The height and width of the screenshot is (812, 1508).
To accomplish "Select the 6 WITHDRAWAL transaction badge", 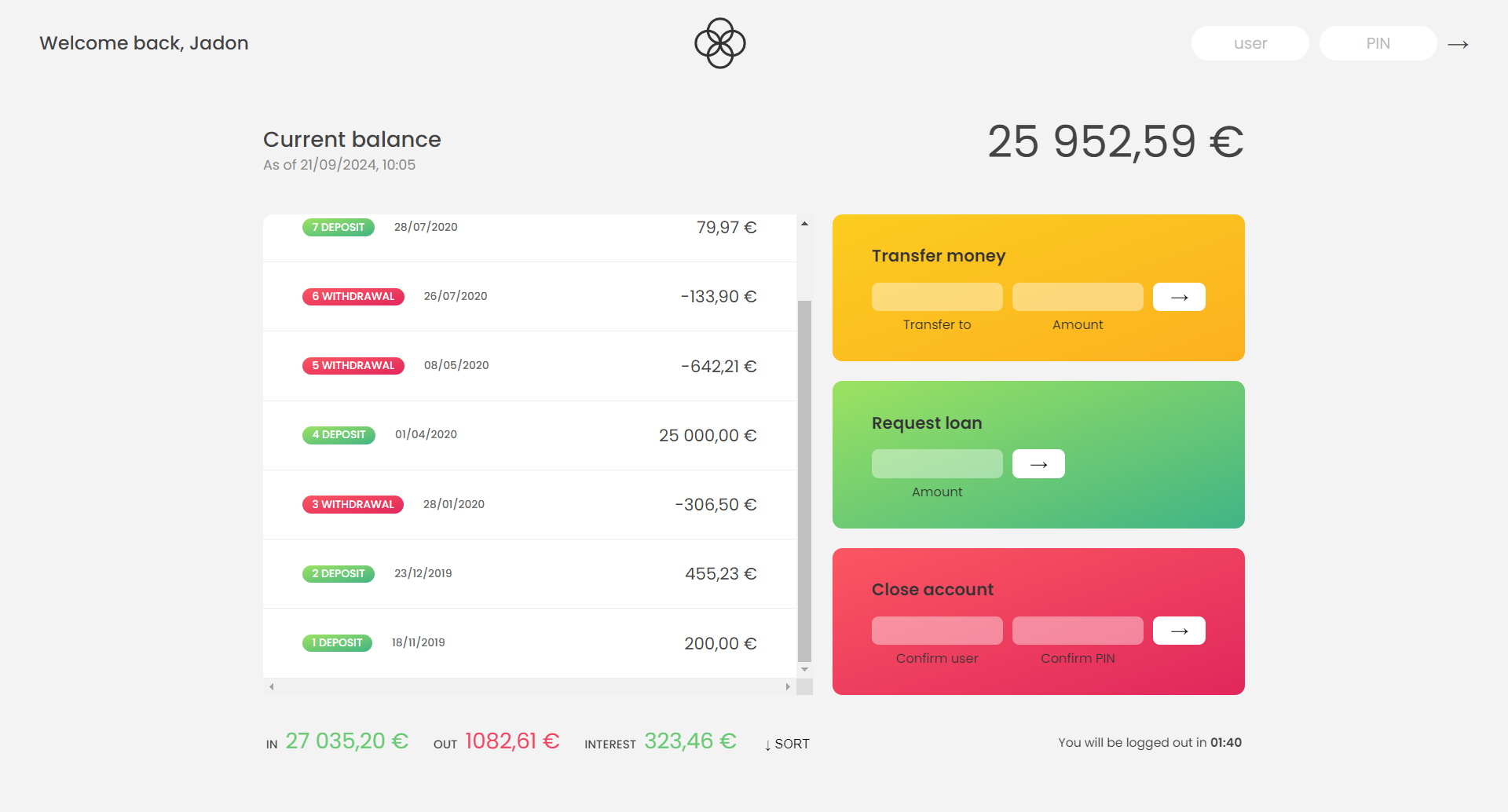I will [x=353, y=297].
